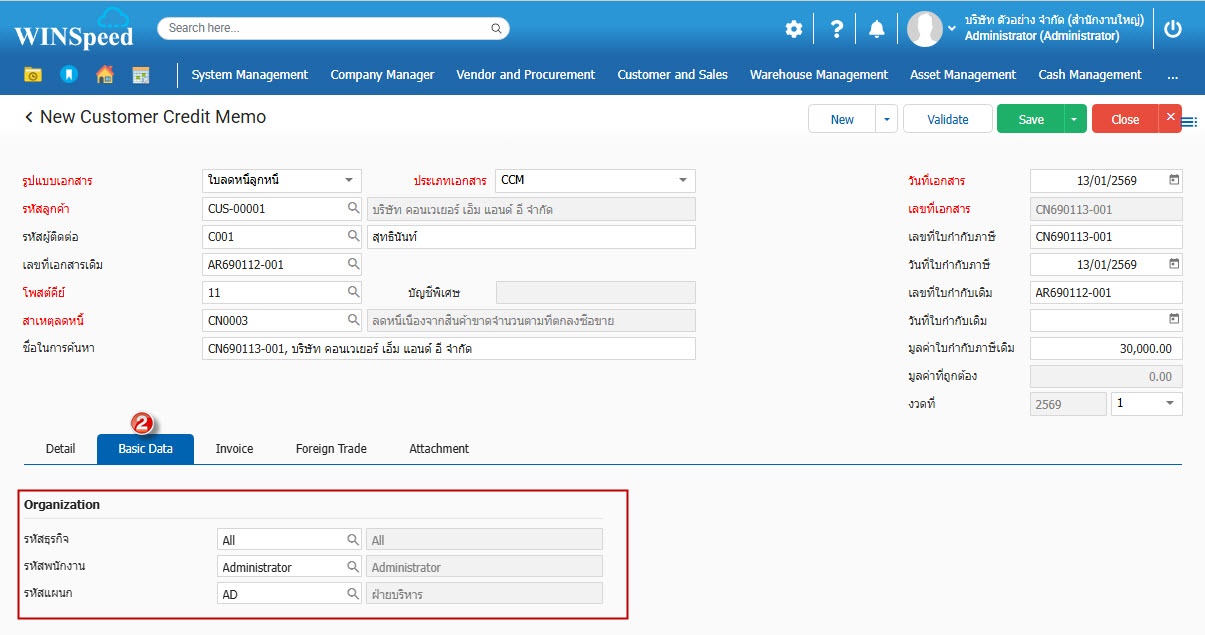Click the list menu icon beside Close

(1190, 122)
